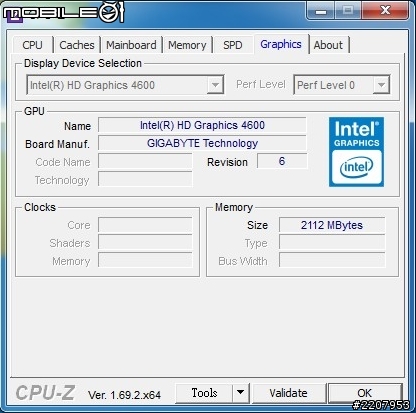Show the About tab
The width and height of the screenshot is (416, 413).
pyautogui.click(x=328, y=45)
